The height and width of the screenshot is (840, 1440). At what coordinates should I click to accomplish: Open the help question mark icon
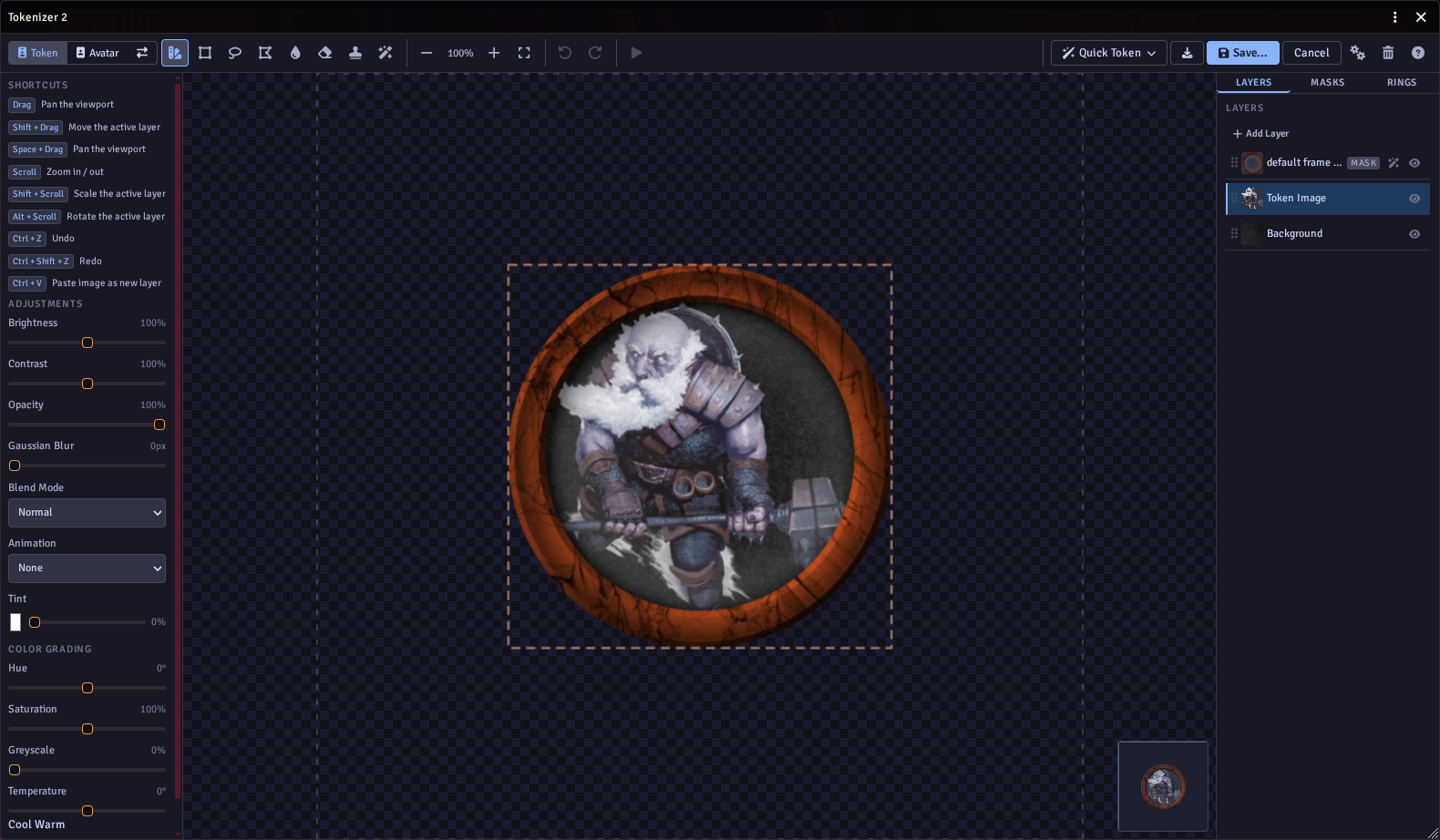coord(1418,53)
